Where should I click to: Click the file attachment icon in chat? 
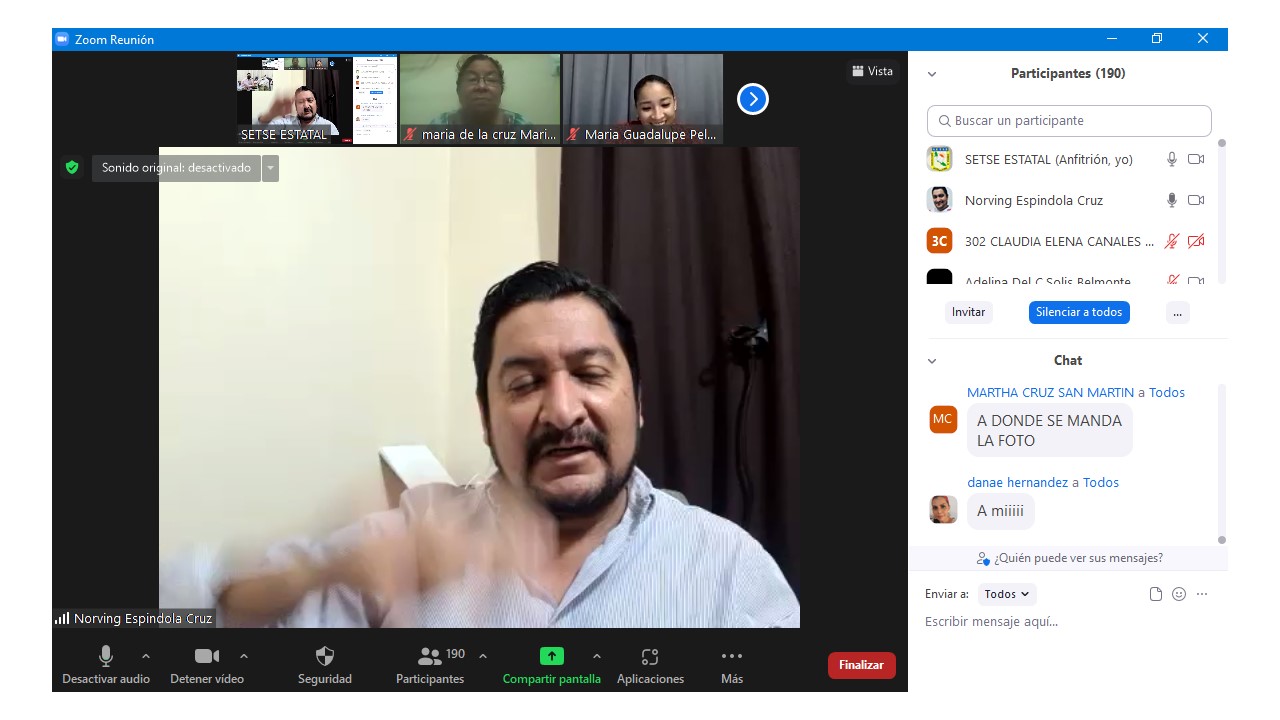(x=1156, y=594)
